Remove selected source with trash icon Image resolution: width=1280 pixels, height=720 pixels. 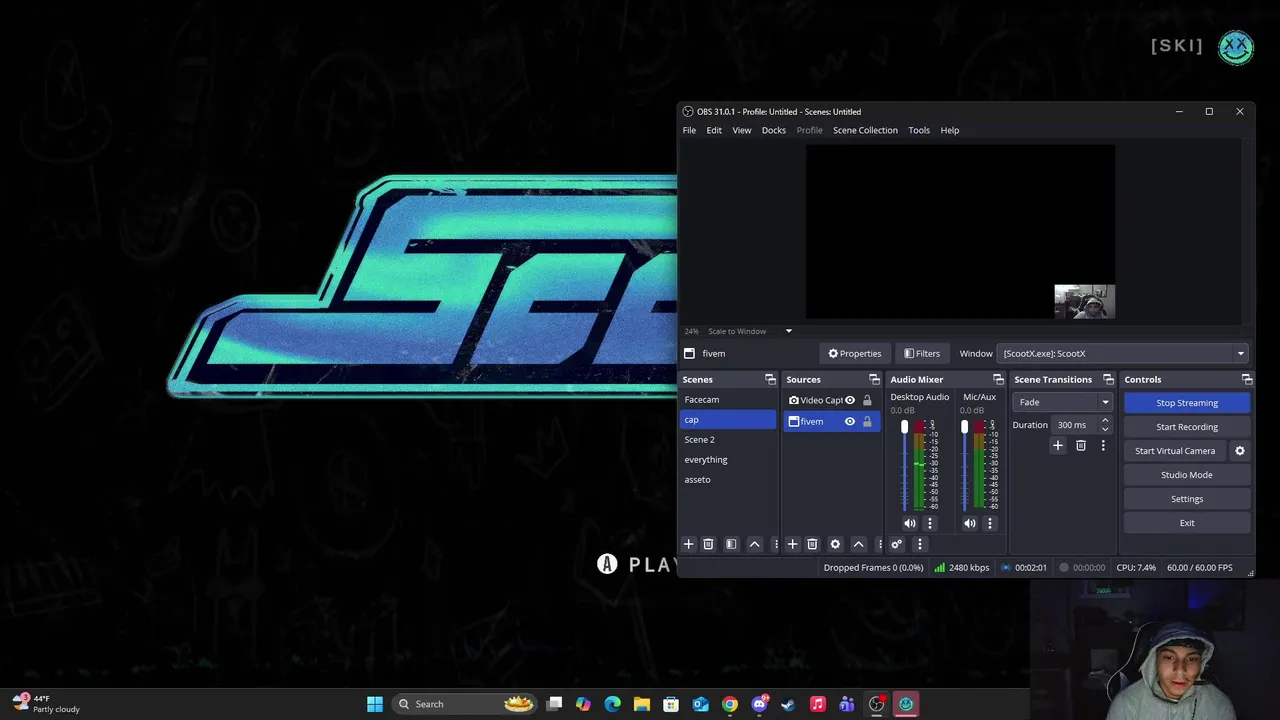click(812, 544)
